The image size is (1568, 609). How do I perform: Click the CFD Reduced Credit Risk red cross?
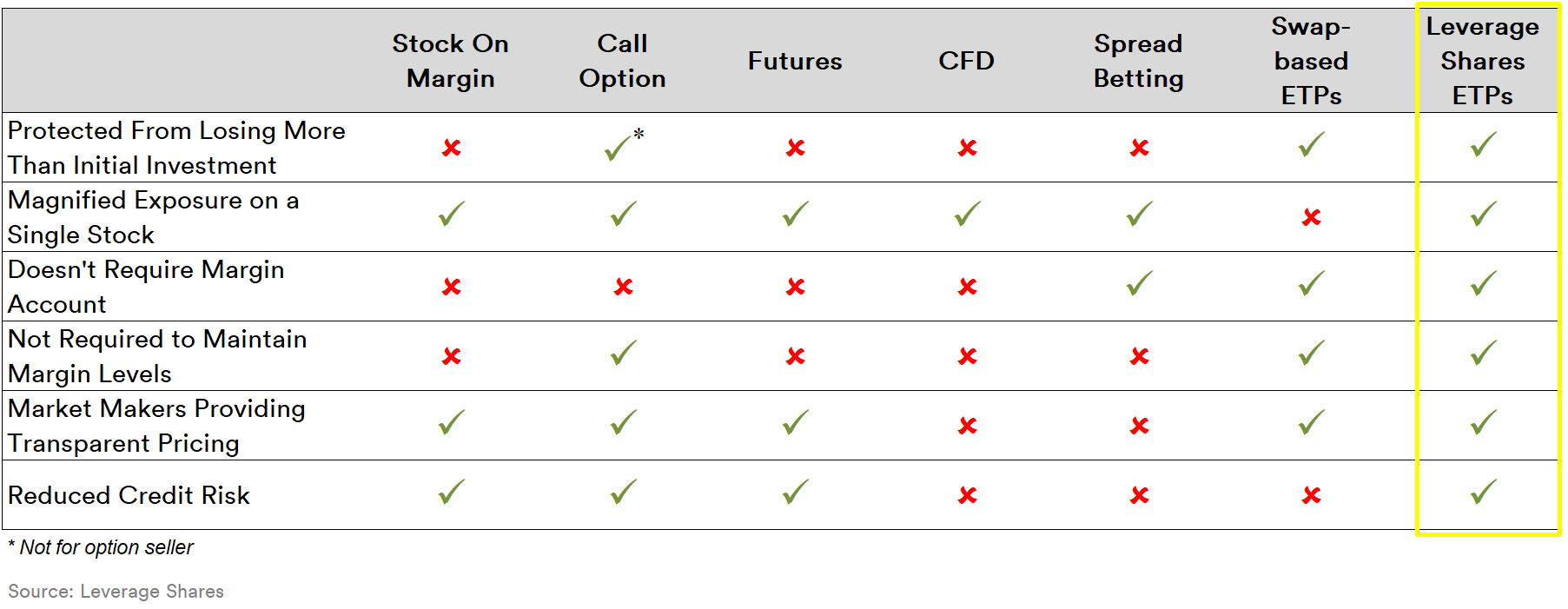(968, 495)
